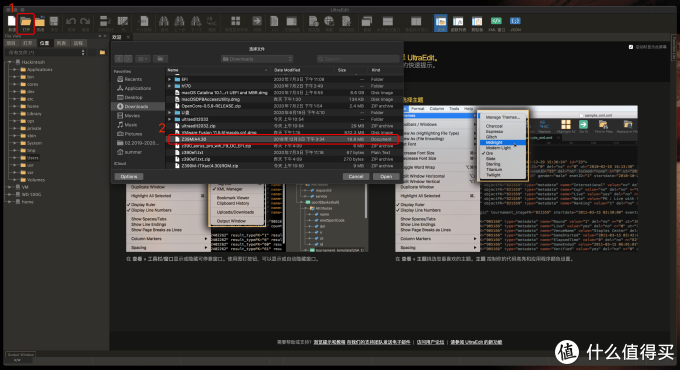Screen dimensions: 680x370
Task: Click the Go To arrow toolbar icon
Action: [257, 21]
